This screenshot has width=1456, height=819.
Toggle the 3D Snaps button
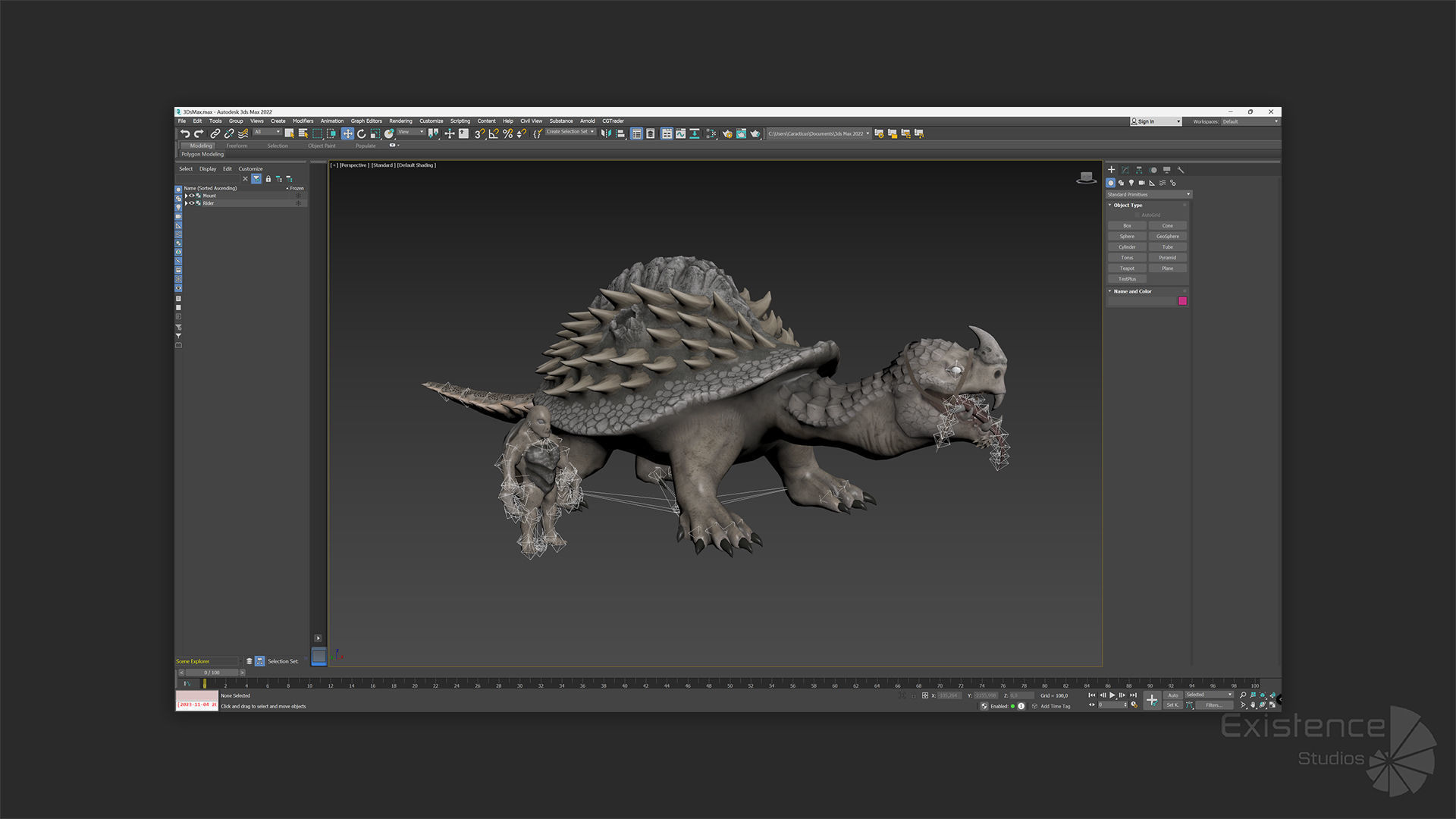click(479, 133)
